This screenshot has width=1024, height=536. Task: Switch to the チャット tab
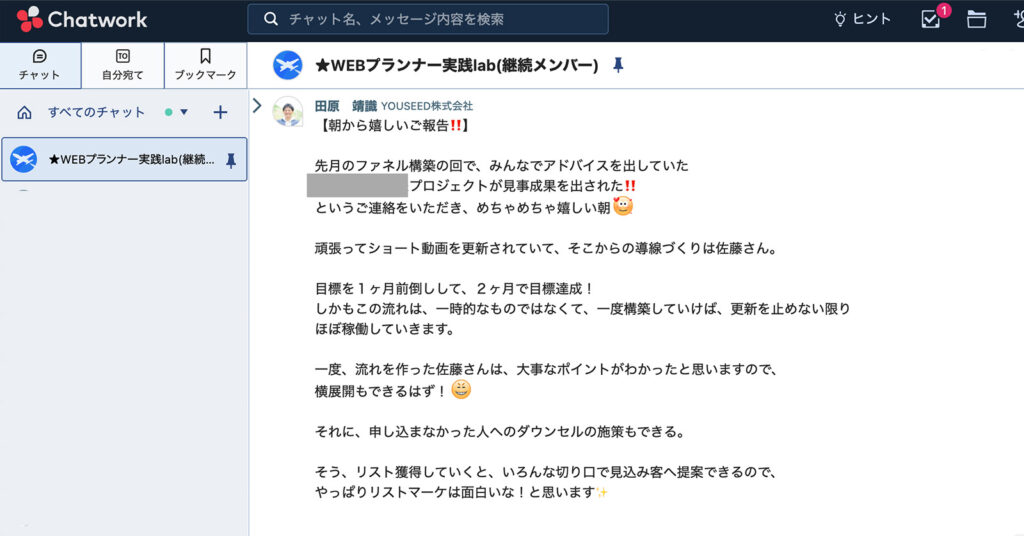point(40,65)
